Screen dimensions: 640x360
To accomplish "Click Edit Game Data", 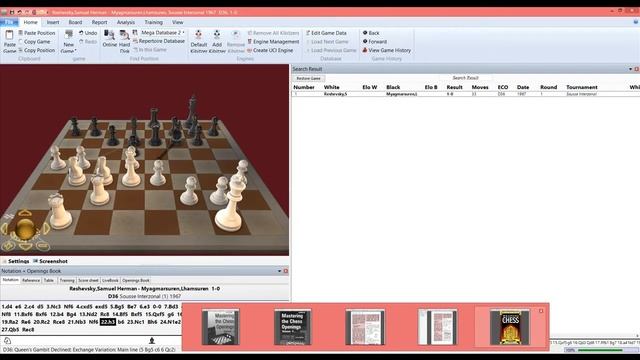I will [x=326, y=33].
